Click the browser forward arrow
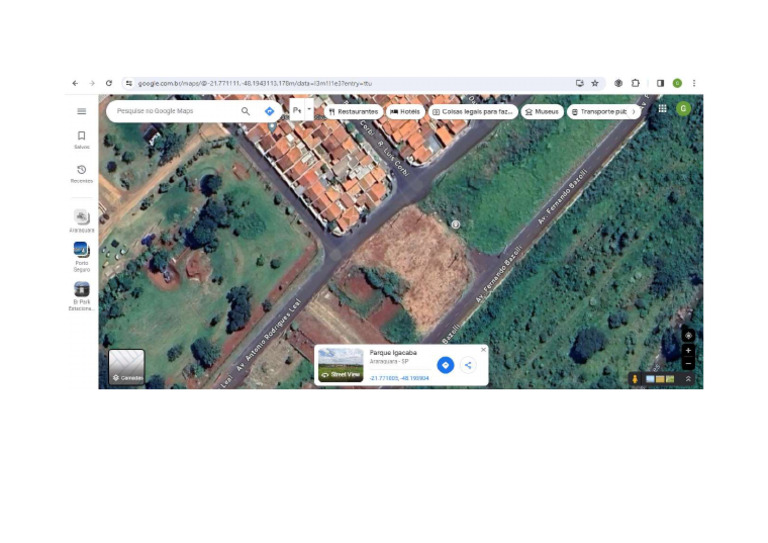 coord(92,83)
